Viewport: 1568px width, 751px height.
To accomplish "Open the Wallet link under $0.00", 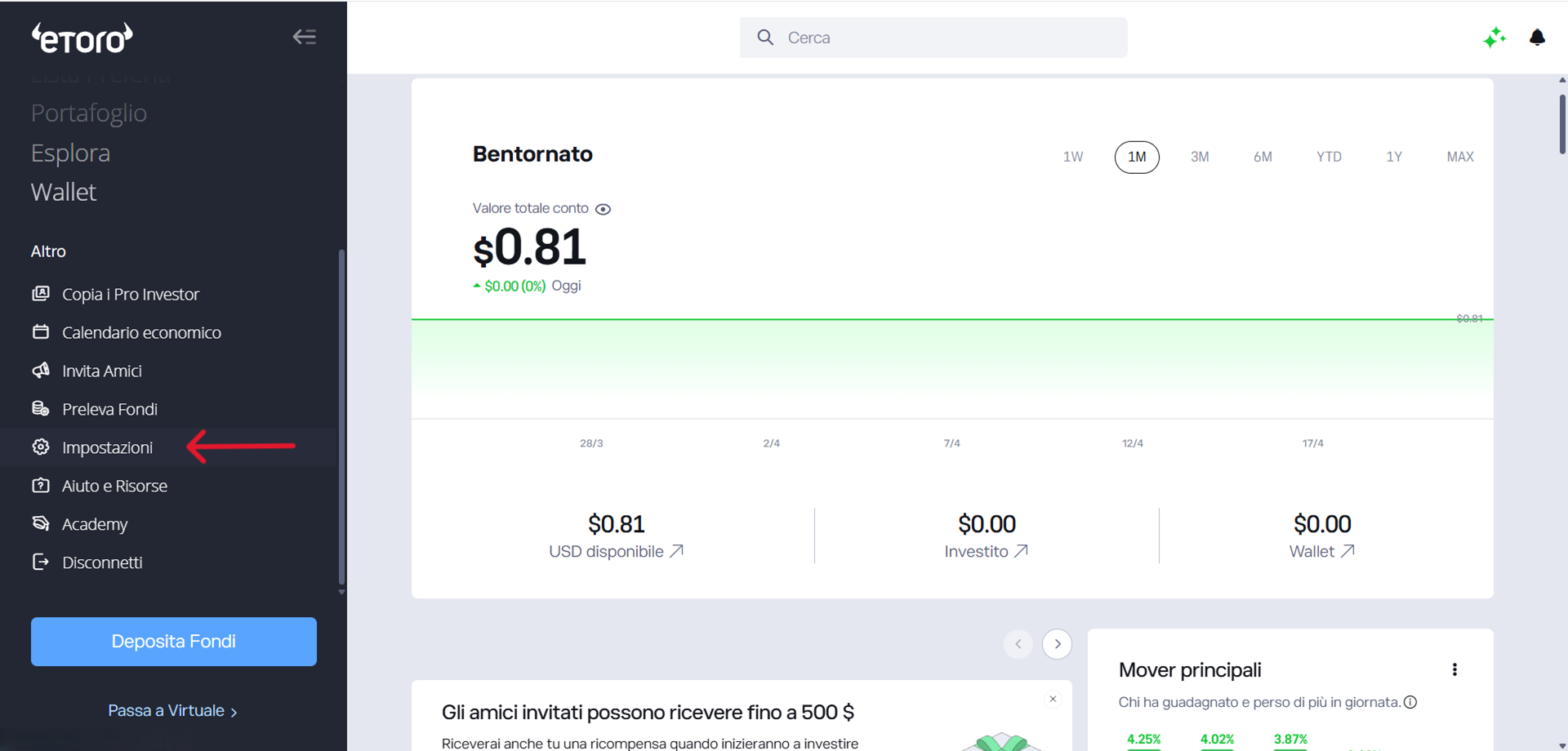I will tap(1321, 552).
